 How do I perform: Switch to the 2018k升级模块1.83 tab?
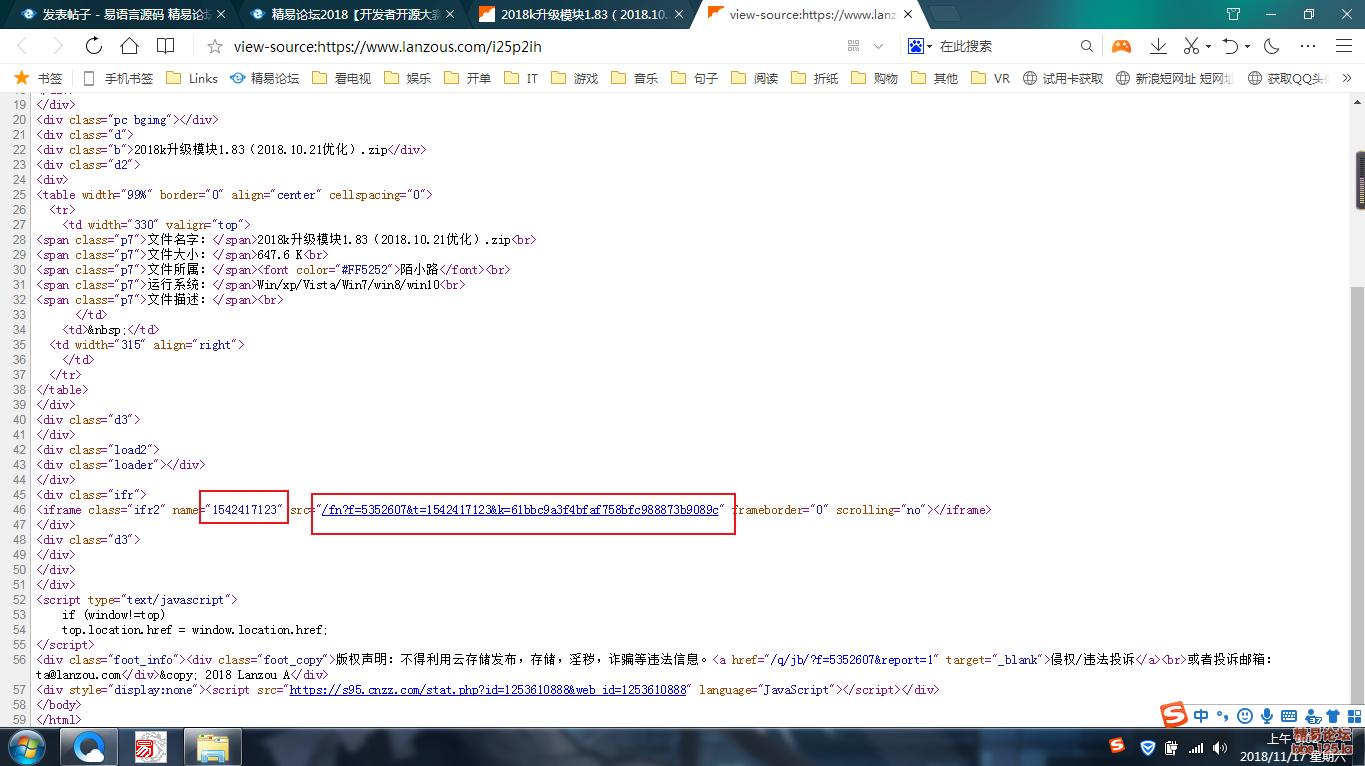(580, 14)
